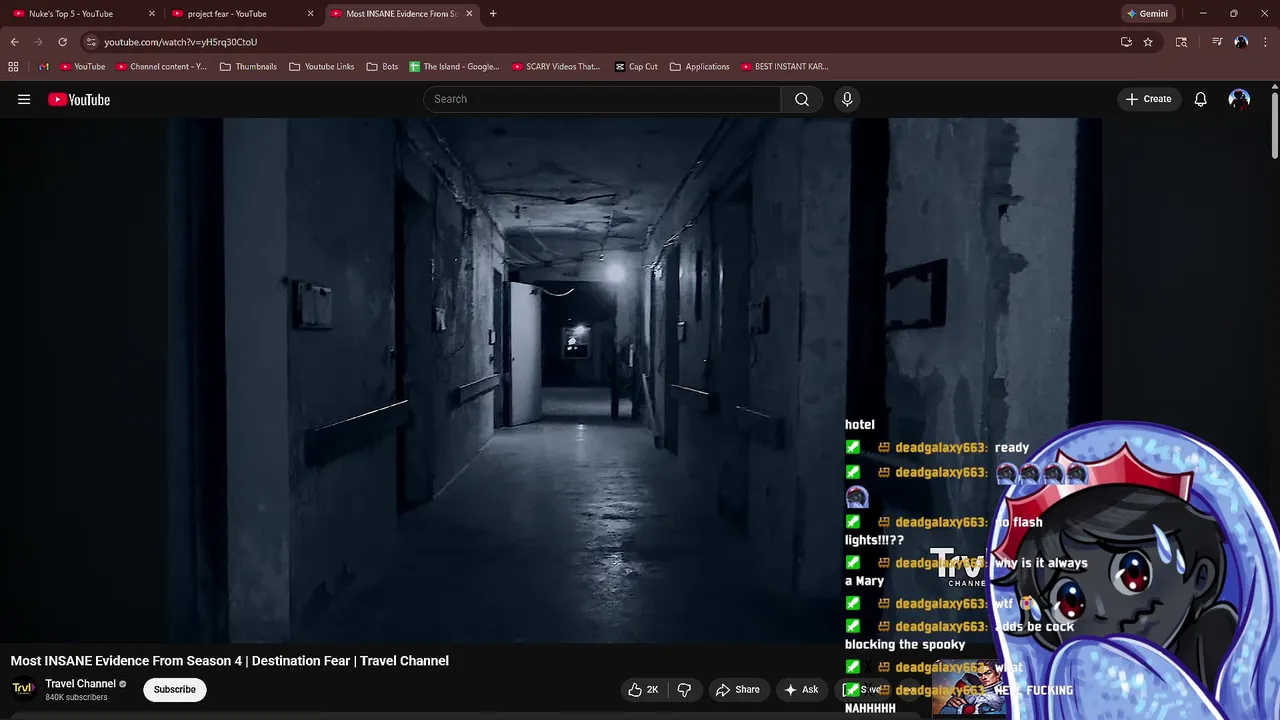
Task: Open the Gmail bookmark icon
Action: pos(44,67)
